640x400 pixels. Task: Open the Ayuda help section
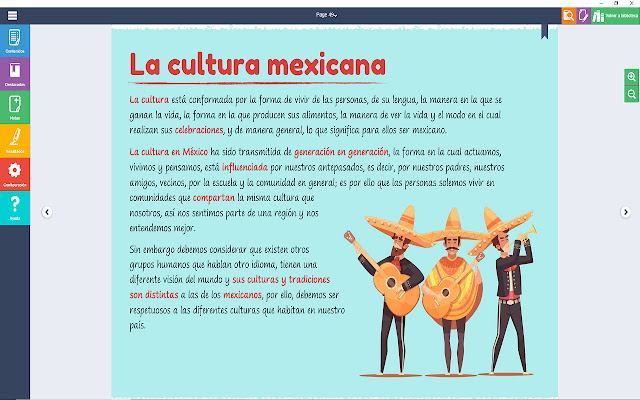click(15, 208)
